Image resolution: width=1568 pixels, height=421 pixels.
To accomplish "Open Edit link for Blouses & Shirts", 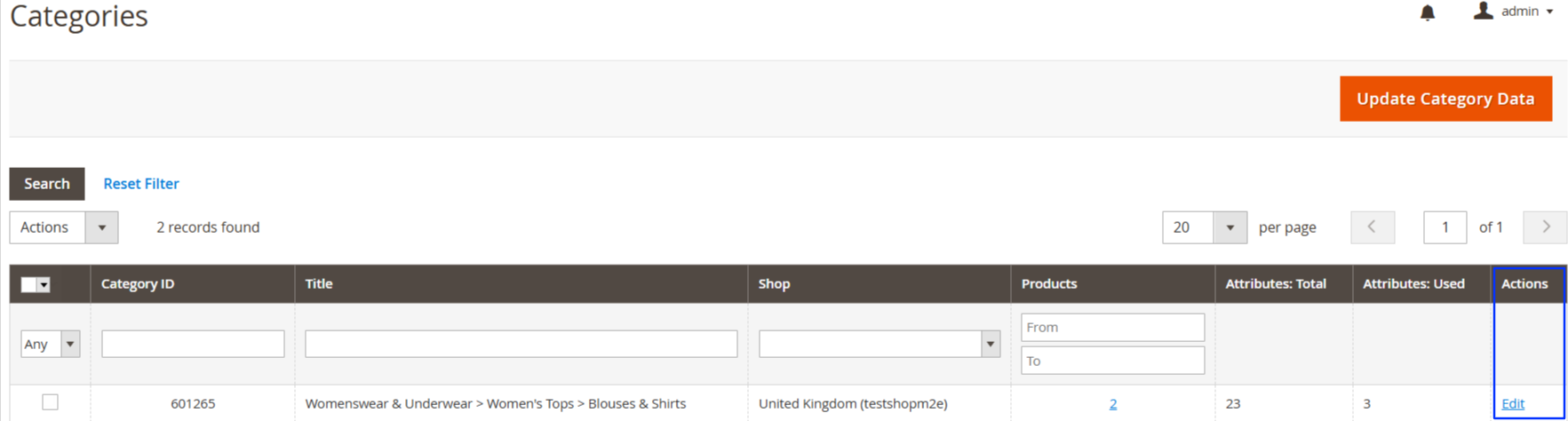I will (x=1512, y=403).
